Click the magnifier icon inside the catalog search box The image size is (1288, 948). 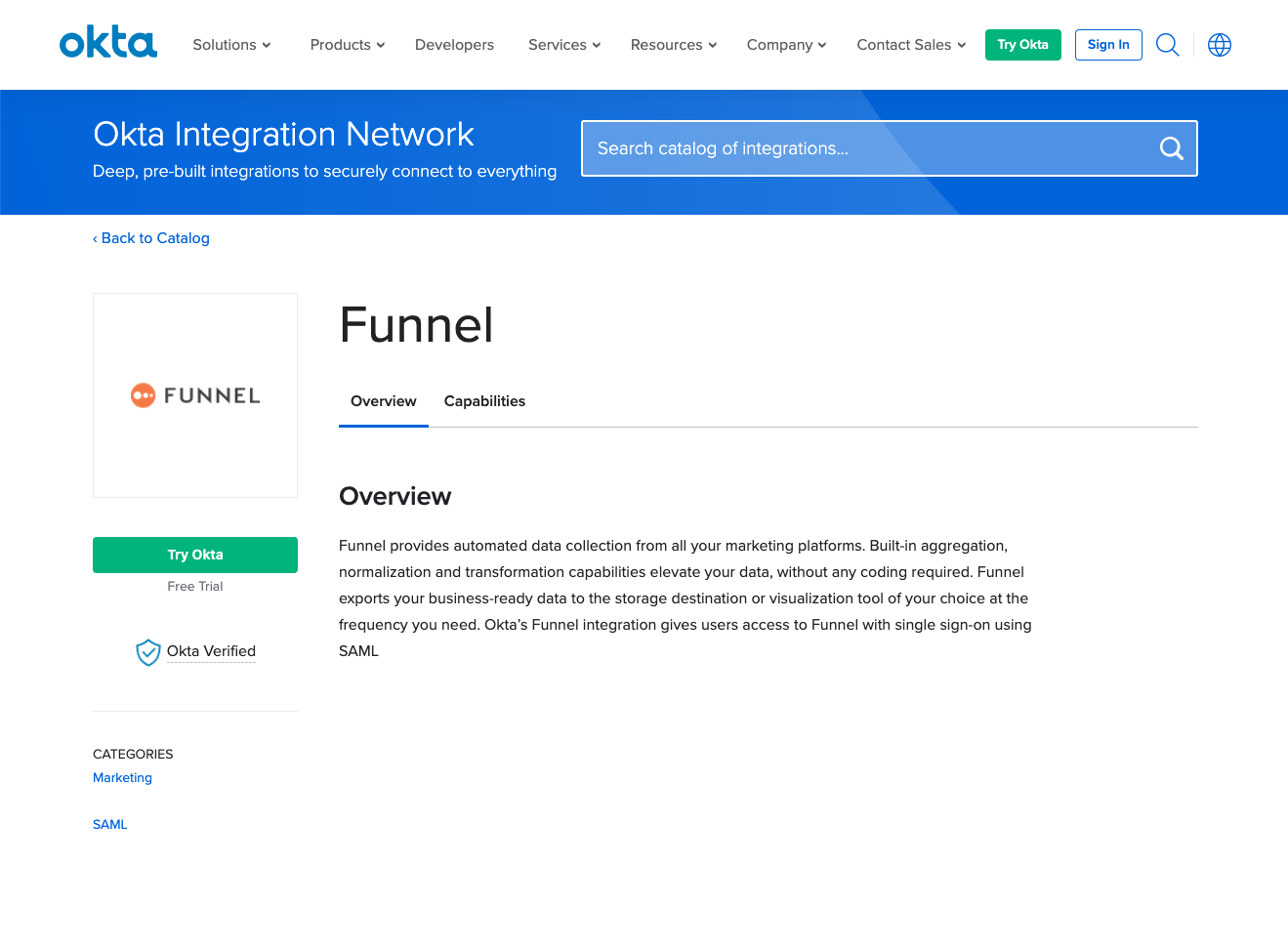(1171, 148)
